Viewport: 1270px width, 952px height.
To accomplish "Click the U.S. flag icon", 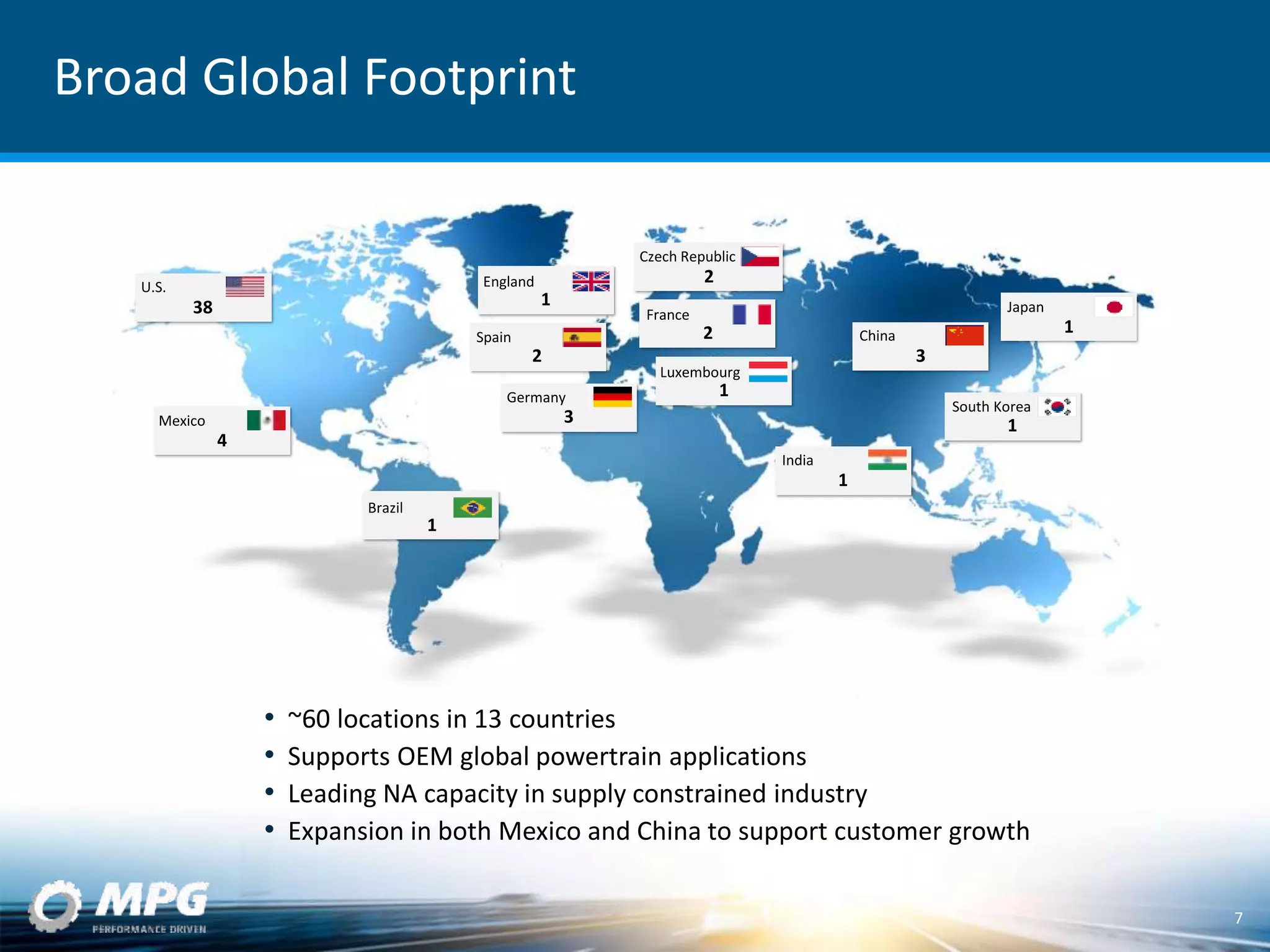I will 245,287.
